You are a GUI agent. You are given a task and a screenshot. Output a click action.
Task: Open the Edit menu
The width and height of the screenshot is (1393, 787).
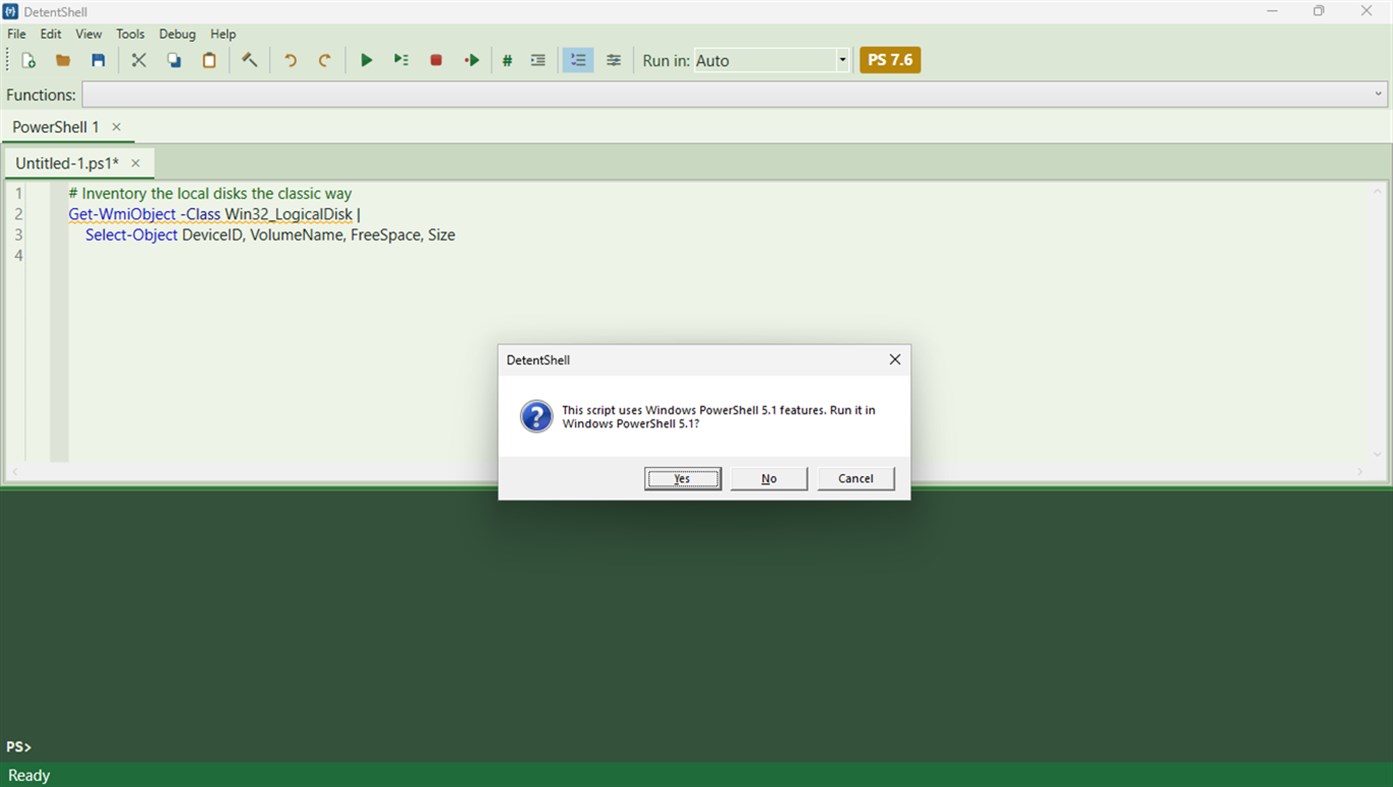point(51,34)
